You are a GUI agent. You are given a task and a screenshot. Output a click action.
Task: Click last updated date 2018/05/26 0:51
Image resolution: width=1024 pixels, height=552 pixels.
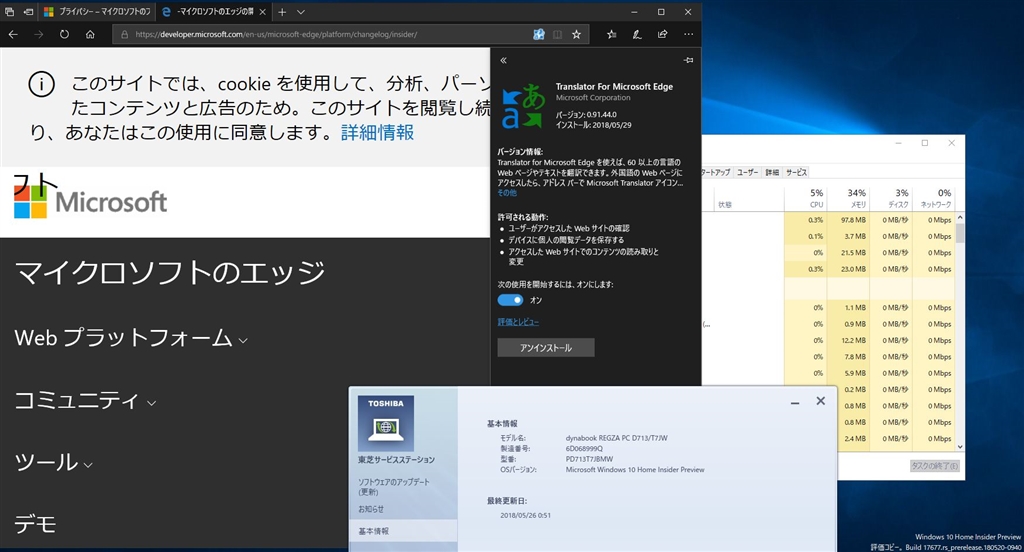(x=525, y=515)
